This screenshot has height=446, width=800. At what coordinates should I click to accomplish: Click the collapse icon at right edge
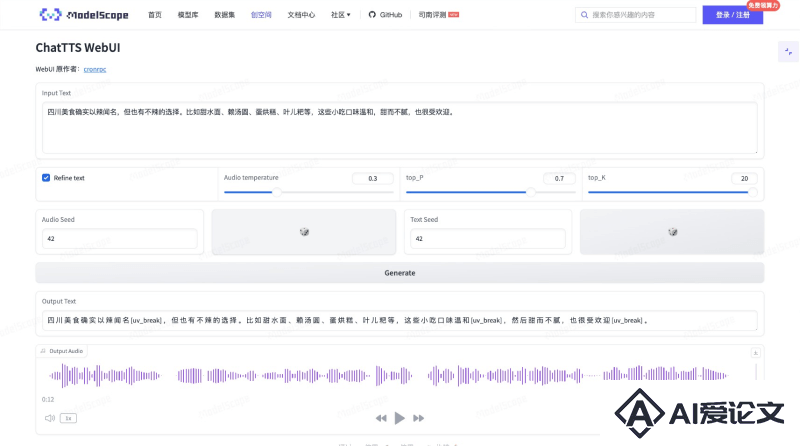(x=788, y=52)
